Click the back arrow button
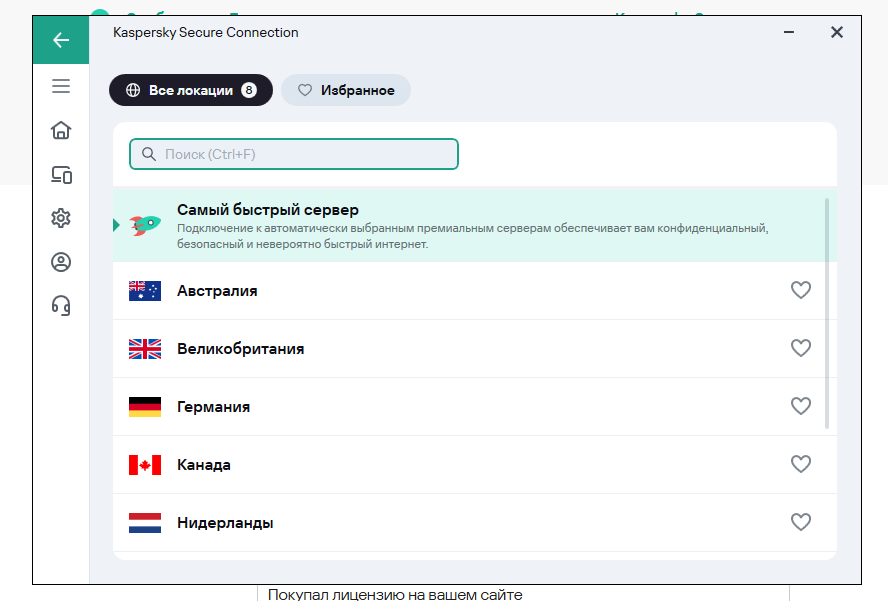Image resolution: width=888 pixels, height=601 pixels. (61, 40)
